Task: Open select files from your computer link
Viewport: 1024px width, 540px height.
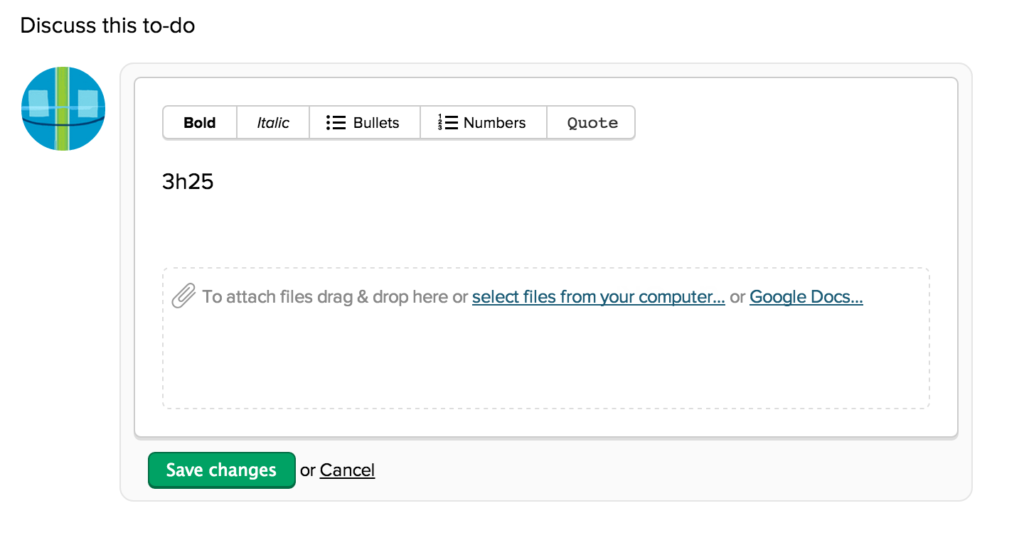Action: tap(598, 297)
